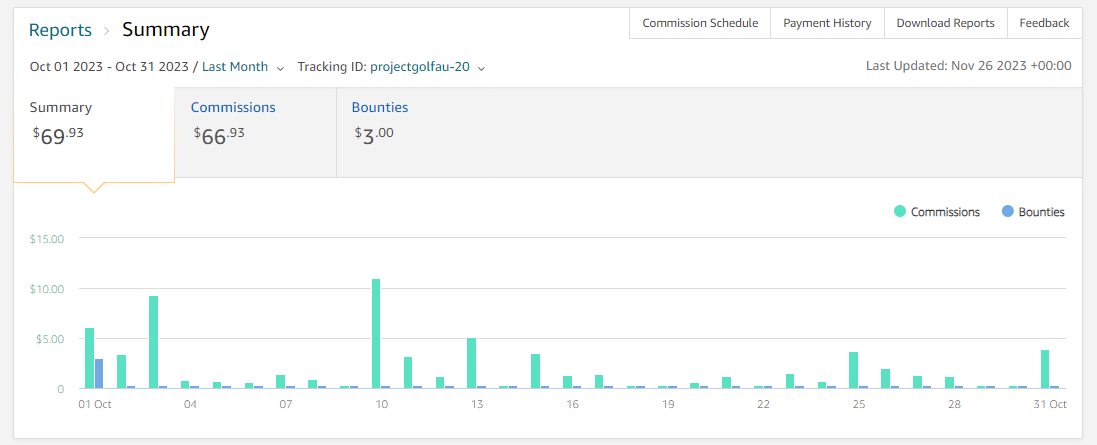1097x445 pixels.
Task: Click the commission bar on 25 Oct
Action: coord(854,370)
